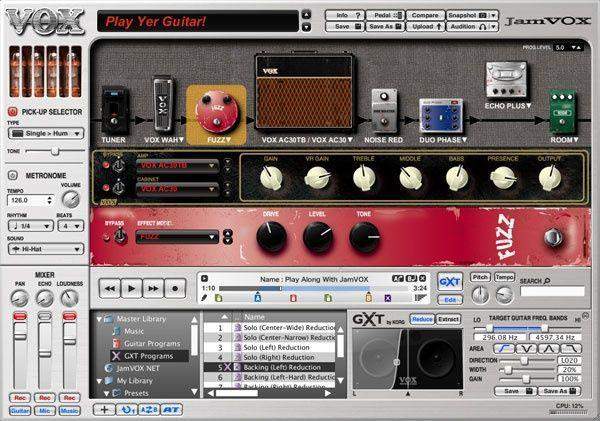
Task: Click the blue A marker on timeline
Action: coord(258,297)
